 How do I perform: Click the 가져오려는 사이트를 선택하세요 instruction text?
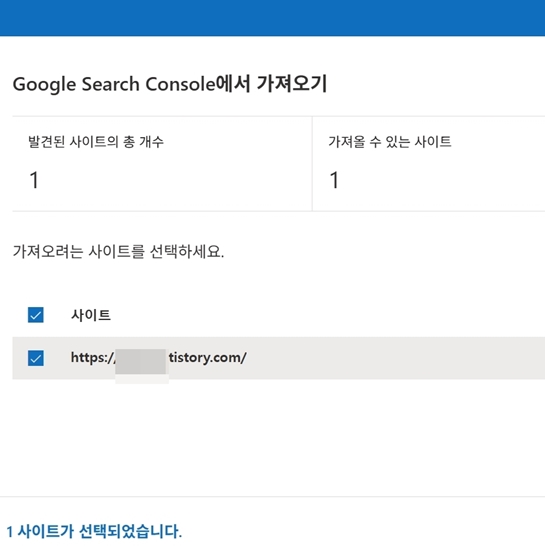click(x=118, y=251)
